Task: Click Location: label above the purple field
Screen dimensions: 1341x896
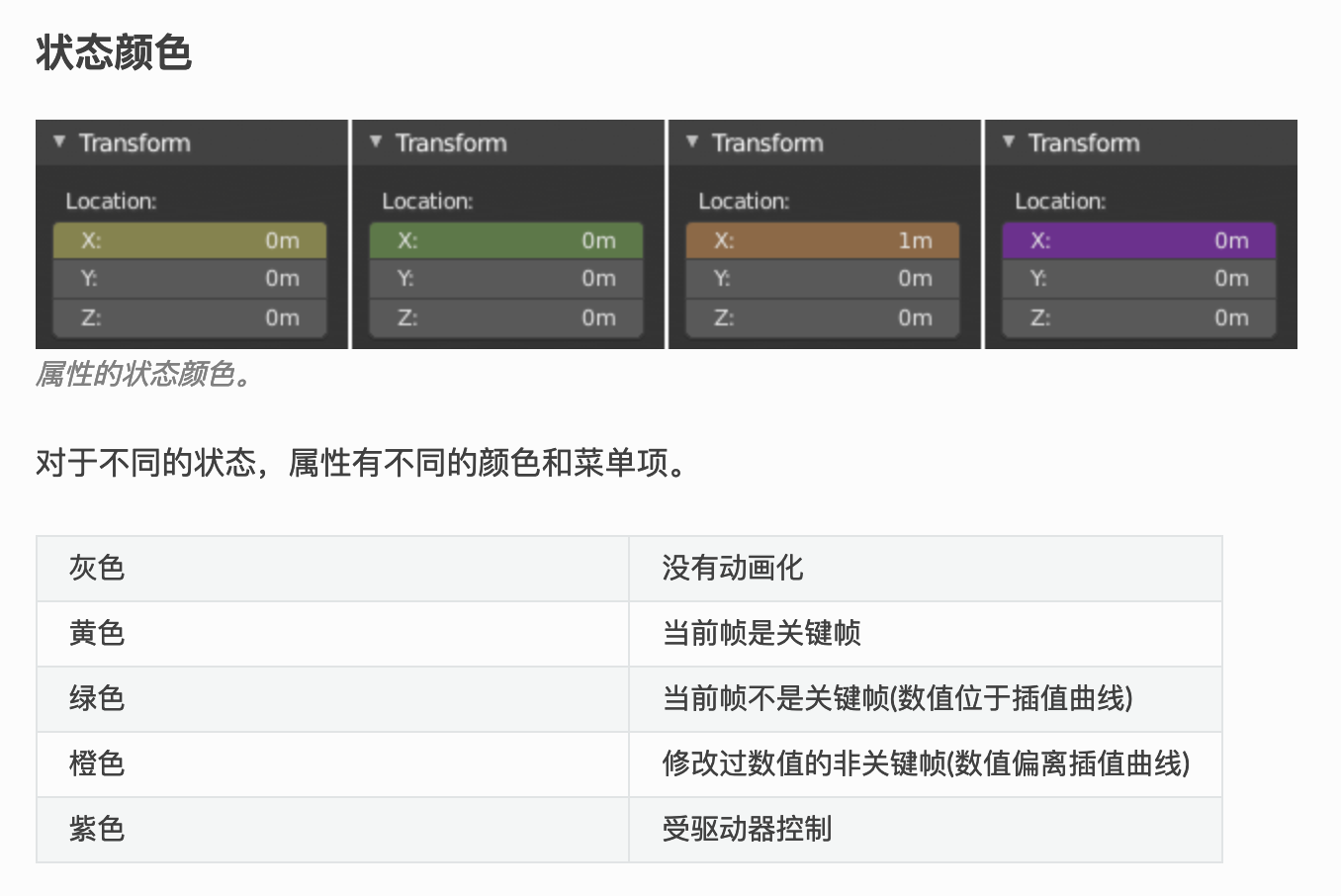Action: (1060, 201)
